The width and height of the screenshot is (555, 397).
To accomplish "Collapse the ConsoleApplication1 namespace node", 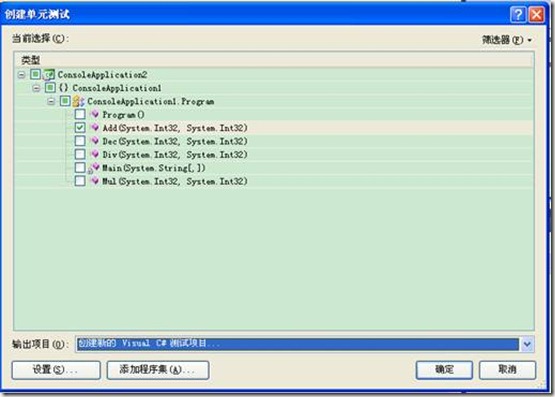I will click(x=36, y=88).
